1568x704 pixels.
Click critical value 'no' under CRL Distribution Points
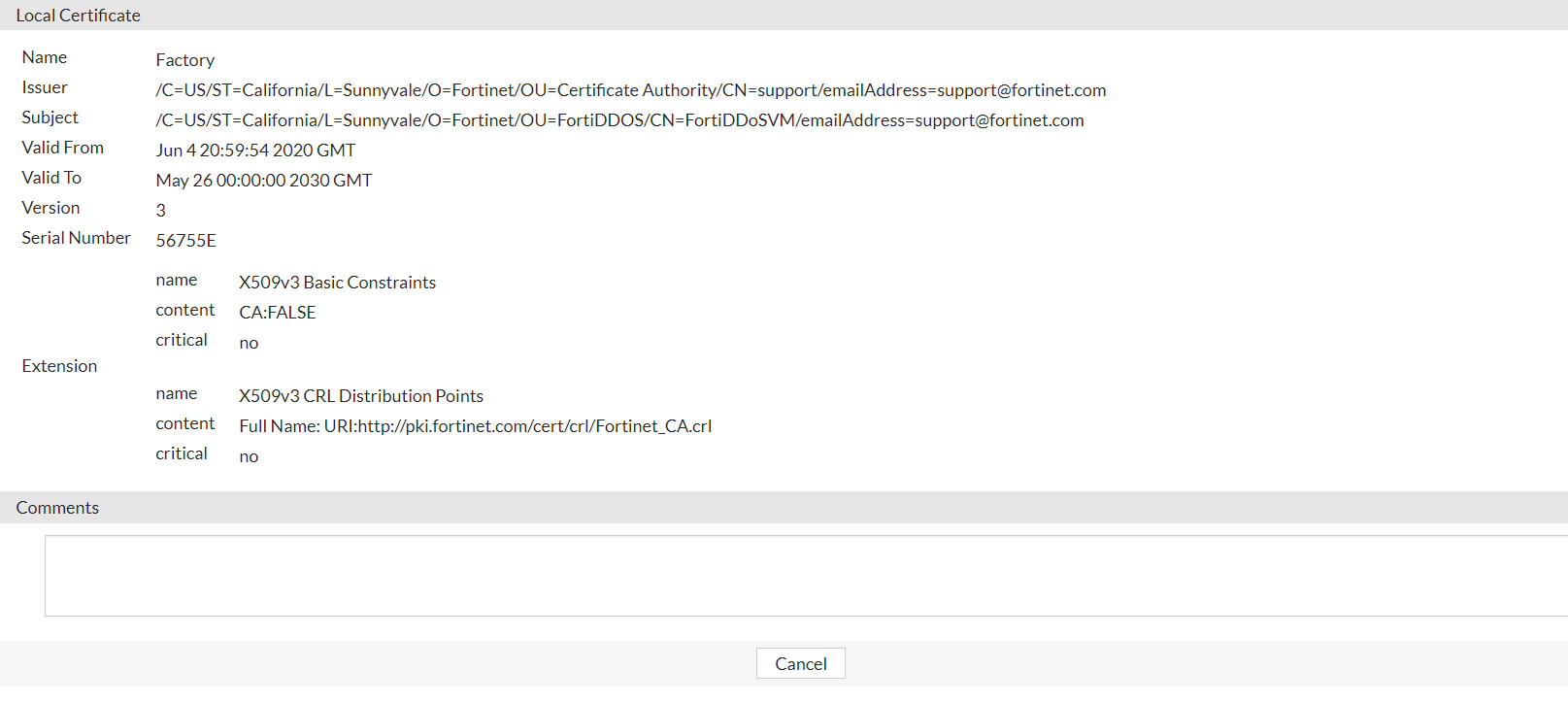click(249, 457)
